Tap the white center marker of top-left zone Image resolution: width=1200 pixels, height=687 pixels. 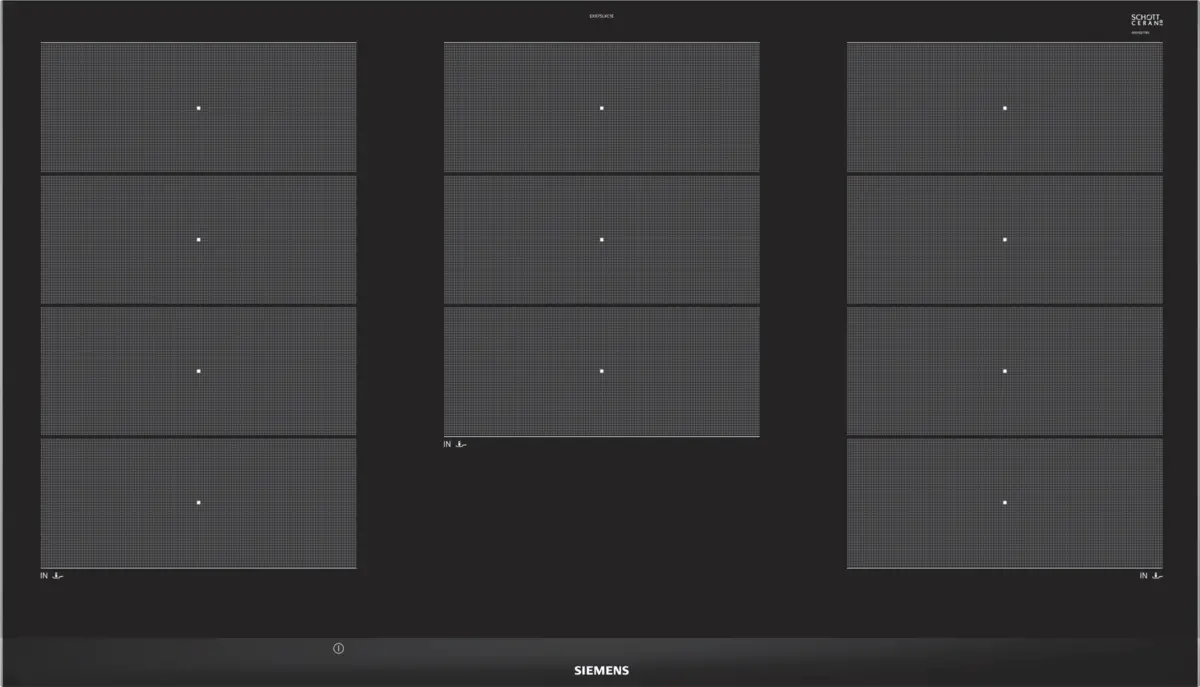pos(199,108)
